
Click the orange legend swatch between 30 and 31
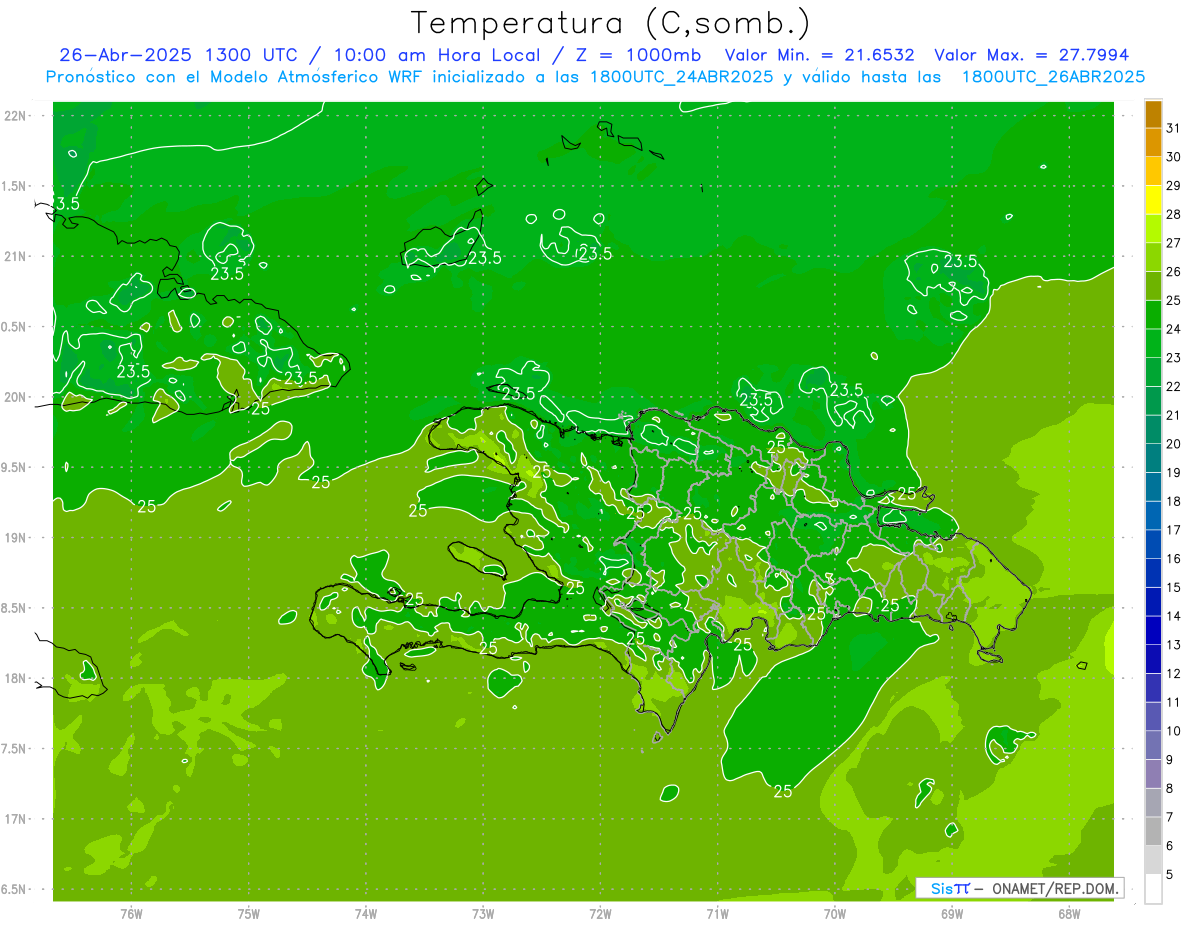[1153, 143]
